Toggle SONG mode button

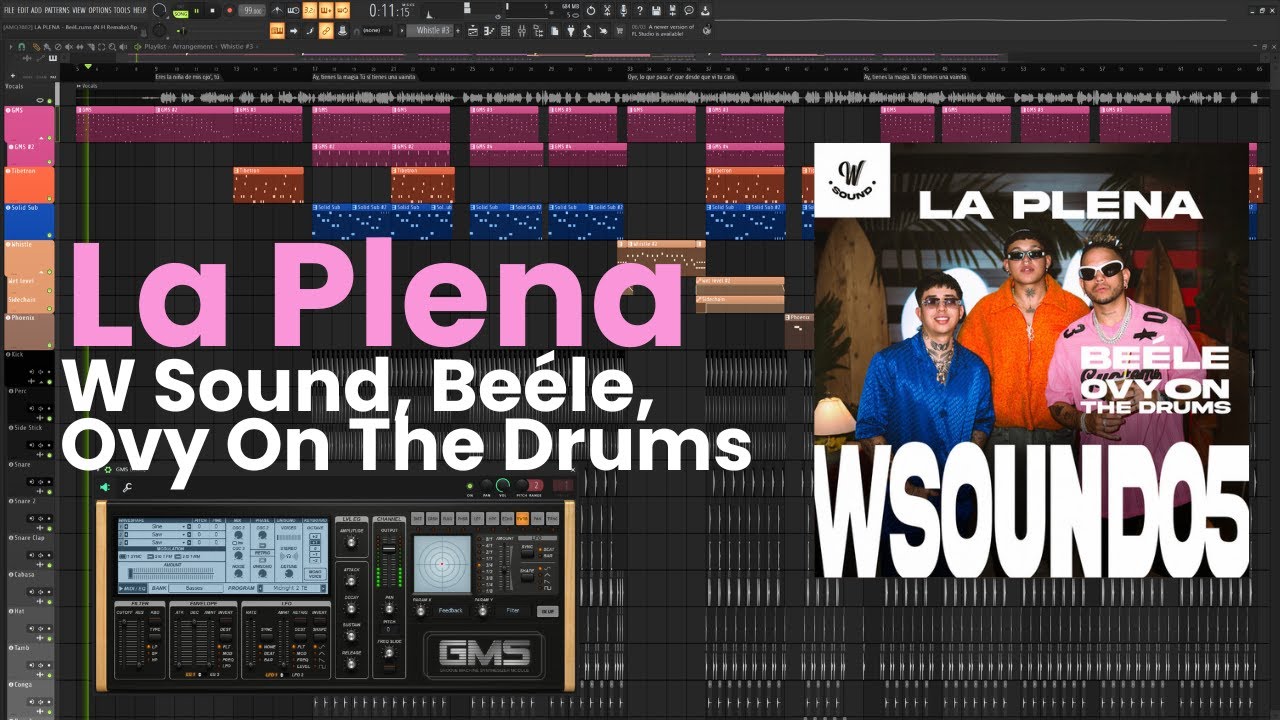click(181, 12)
